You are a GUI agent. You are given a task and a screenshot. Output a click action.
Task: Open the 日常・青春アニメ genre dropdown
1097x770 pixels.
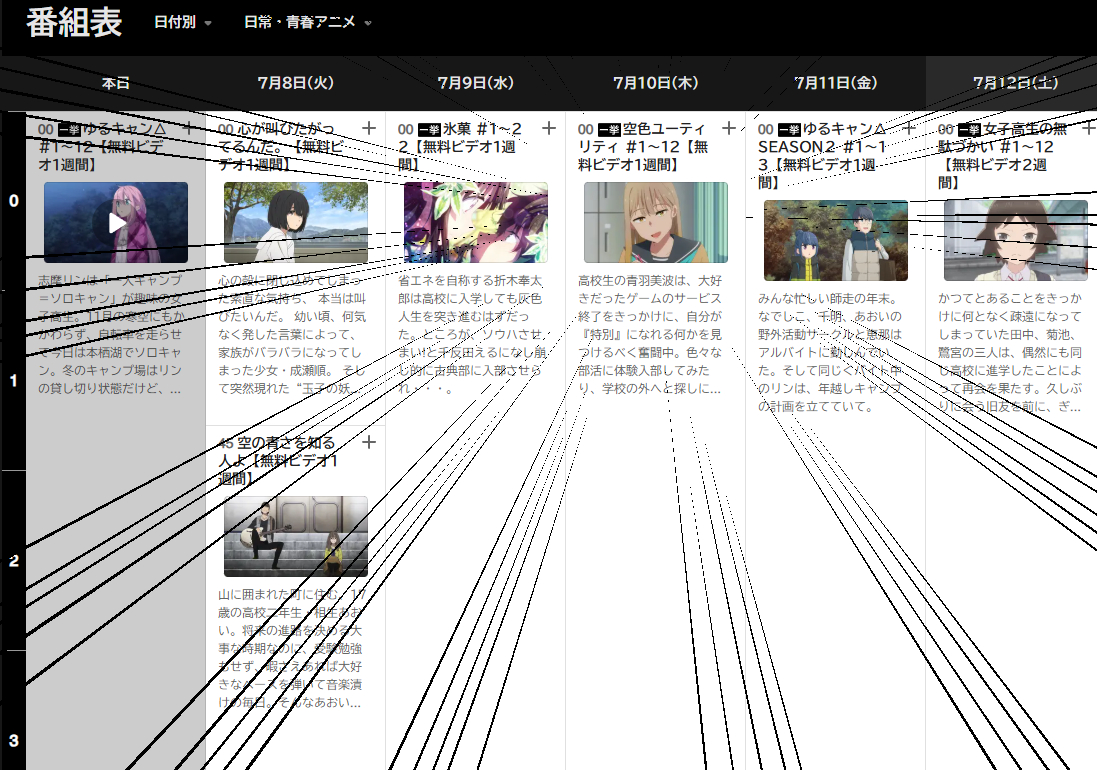[307, 22]
